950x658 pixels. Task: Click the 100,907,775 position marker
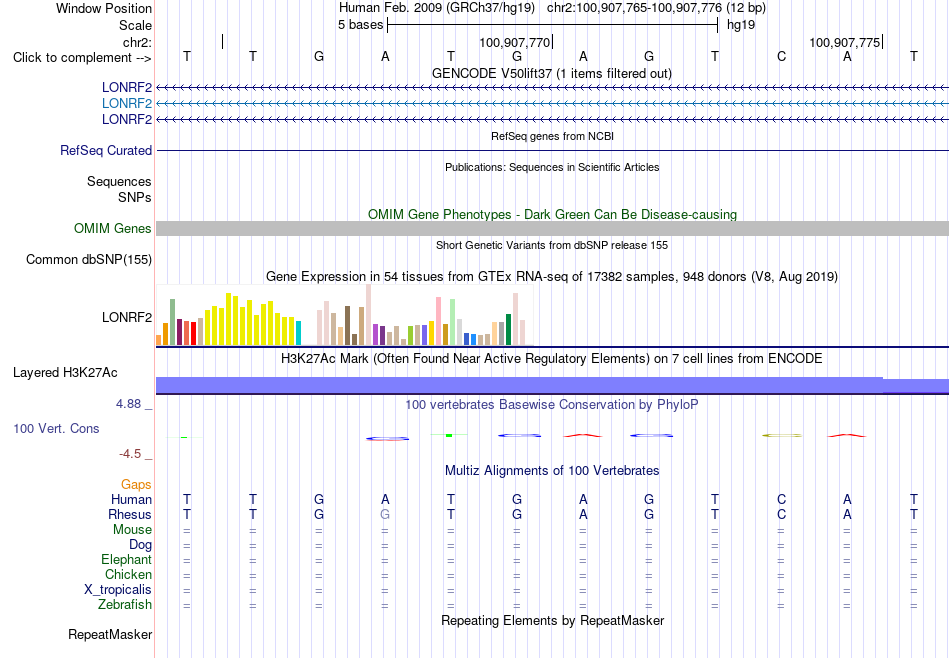pyautogui.click(x=845, y=42)
